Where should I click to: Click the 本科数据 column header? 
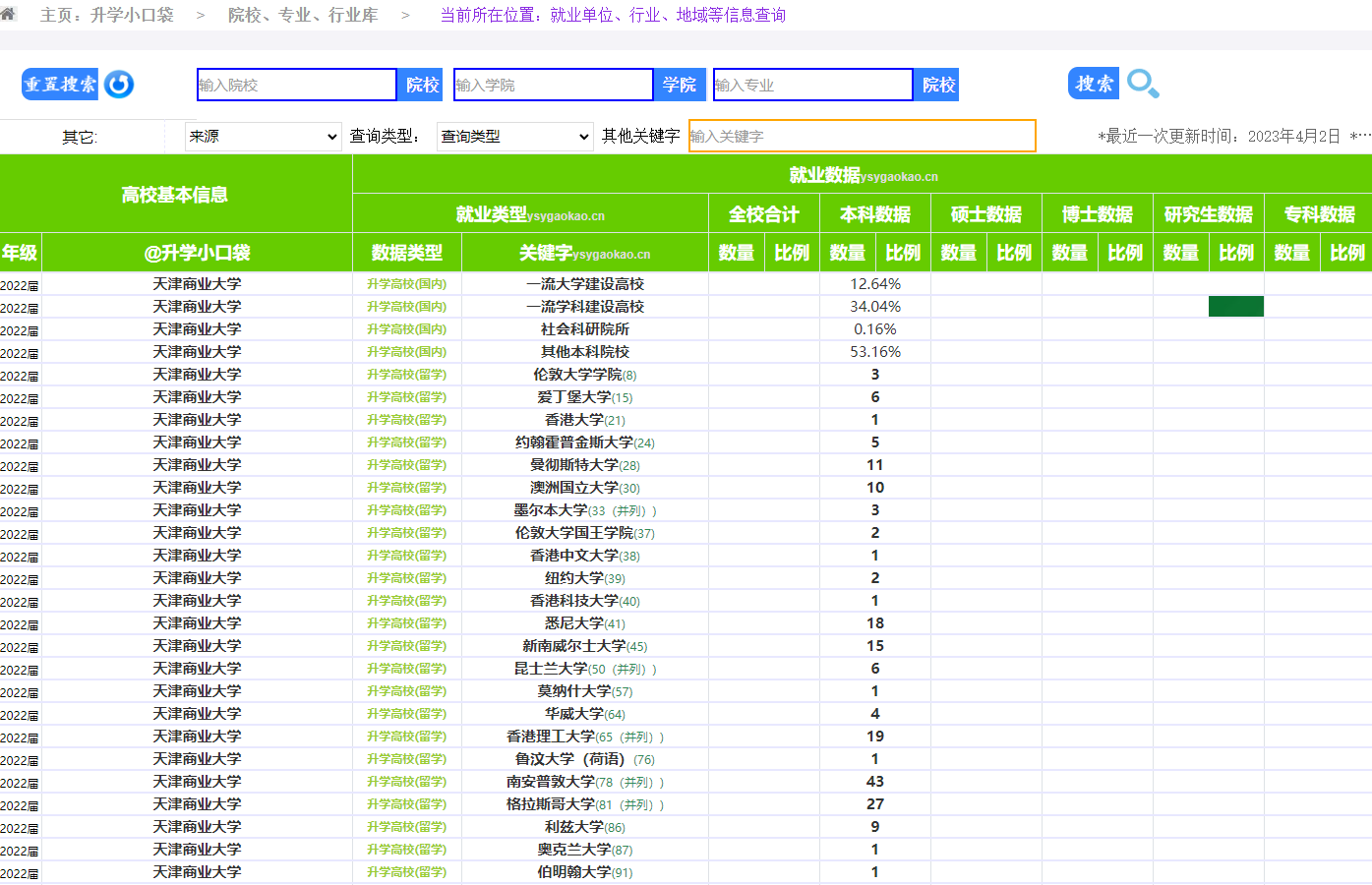(874, 214)
